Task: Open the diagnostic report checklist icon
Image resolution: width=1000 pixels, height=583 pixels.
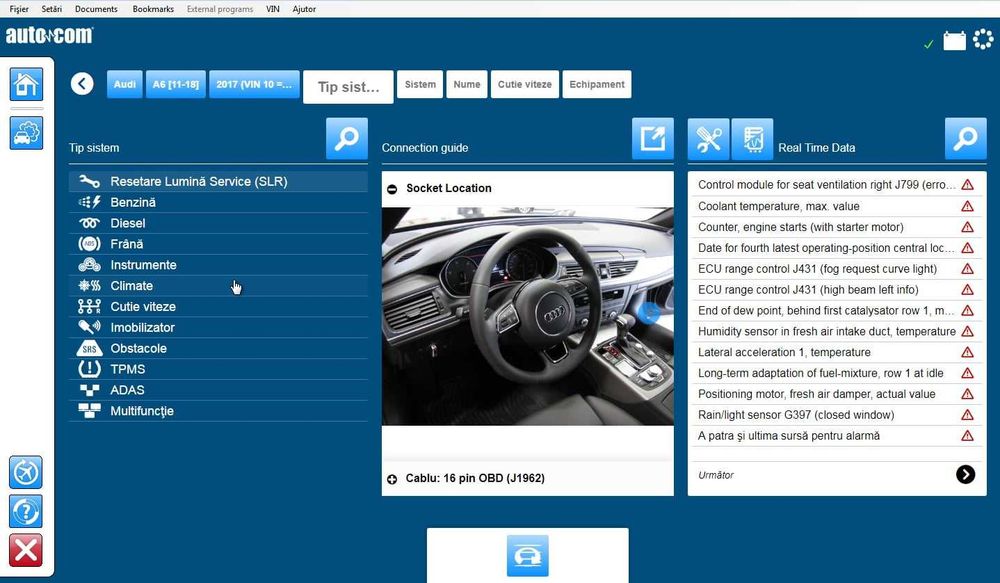Action: tap(753, 138)
